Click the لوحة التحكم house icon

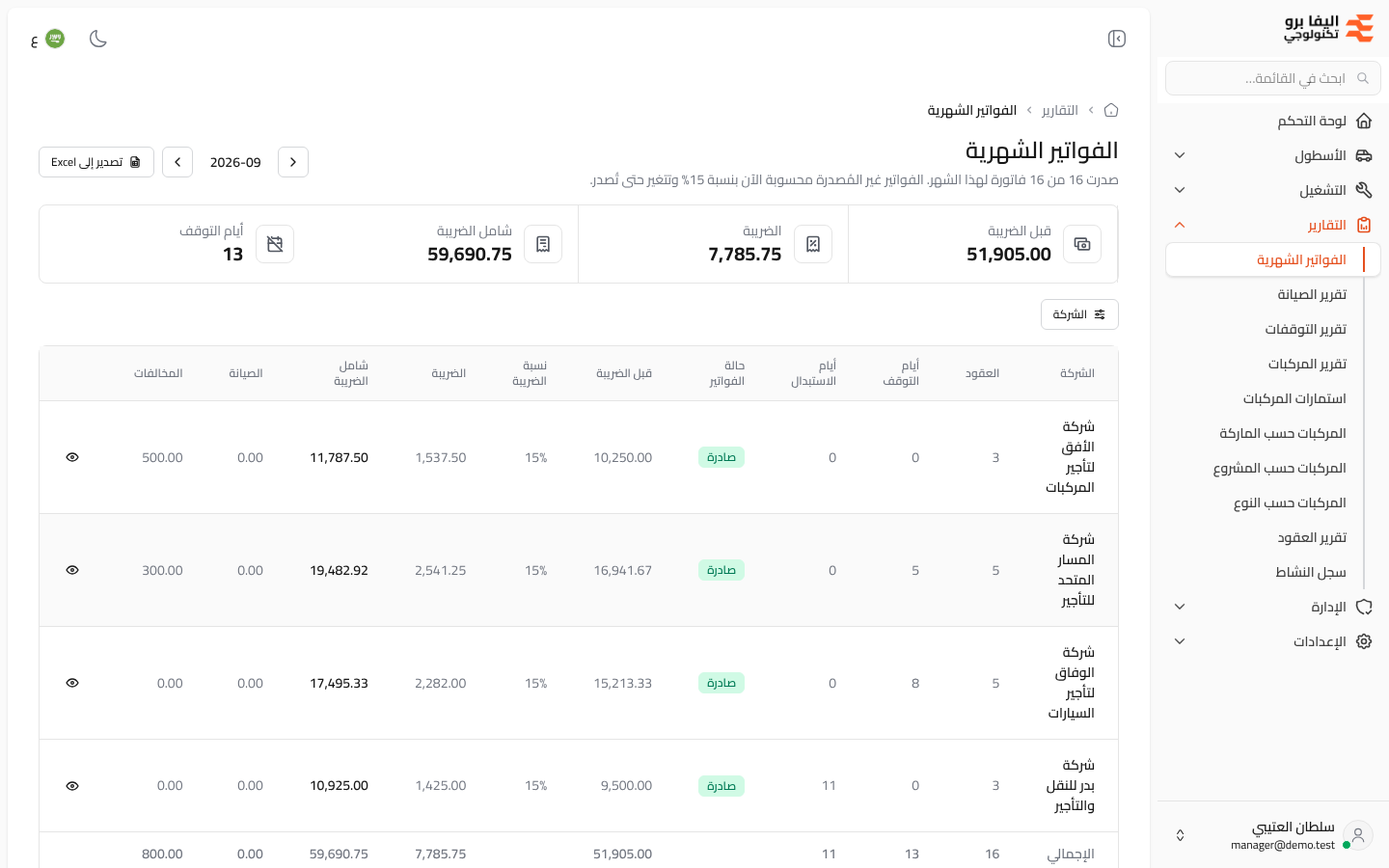pos(1364,121)
